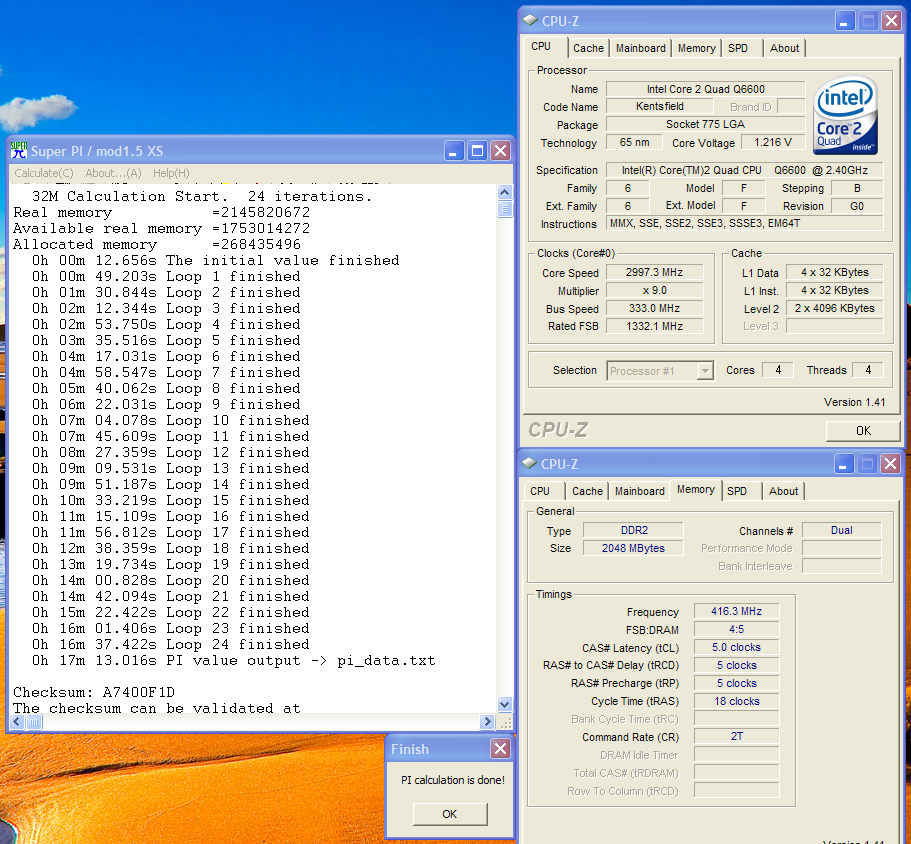Click the Super PI app icon in title bar

[19, 150]
